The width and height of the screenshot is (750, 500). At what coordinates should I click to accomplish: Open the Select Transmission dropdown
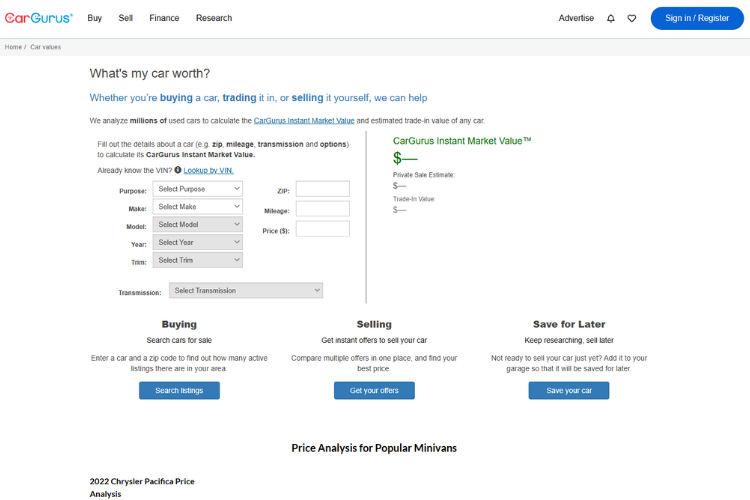point(246,290)
